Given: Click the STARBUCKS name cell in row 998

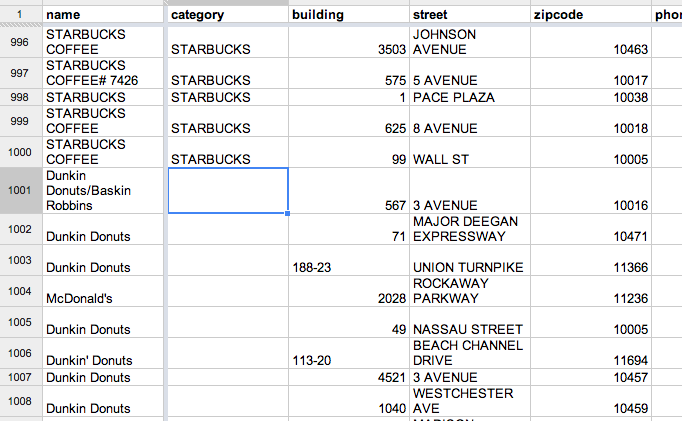Looking at the screenshot, I should point(103,97).
